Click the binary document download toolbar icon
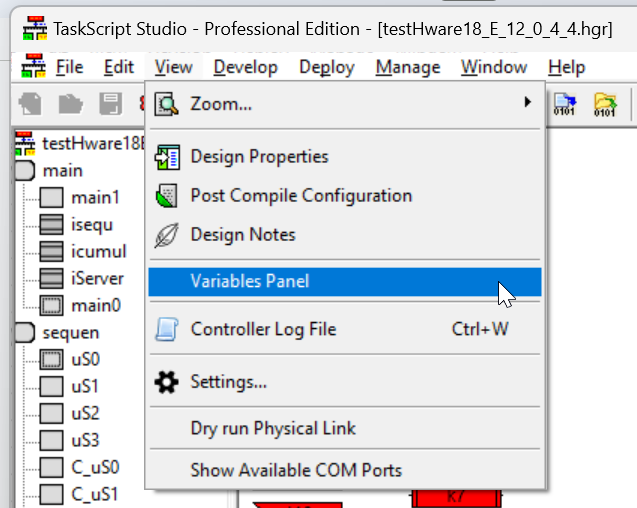Screen dimensions: 637x508 click(565, 104)
